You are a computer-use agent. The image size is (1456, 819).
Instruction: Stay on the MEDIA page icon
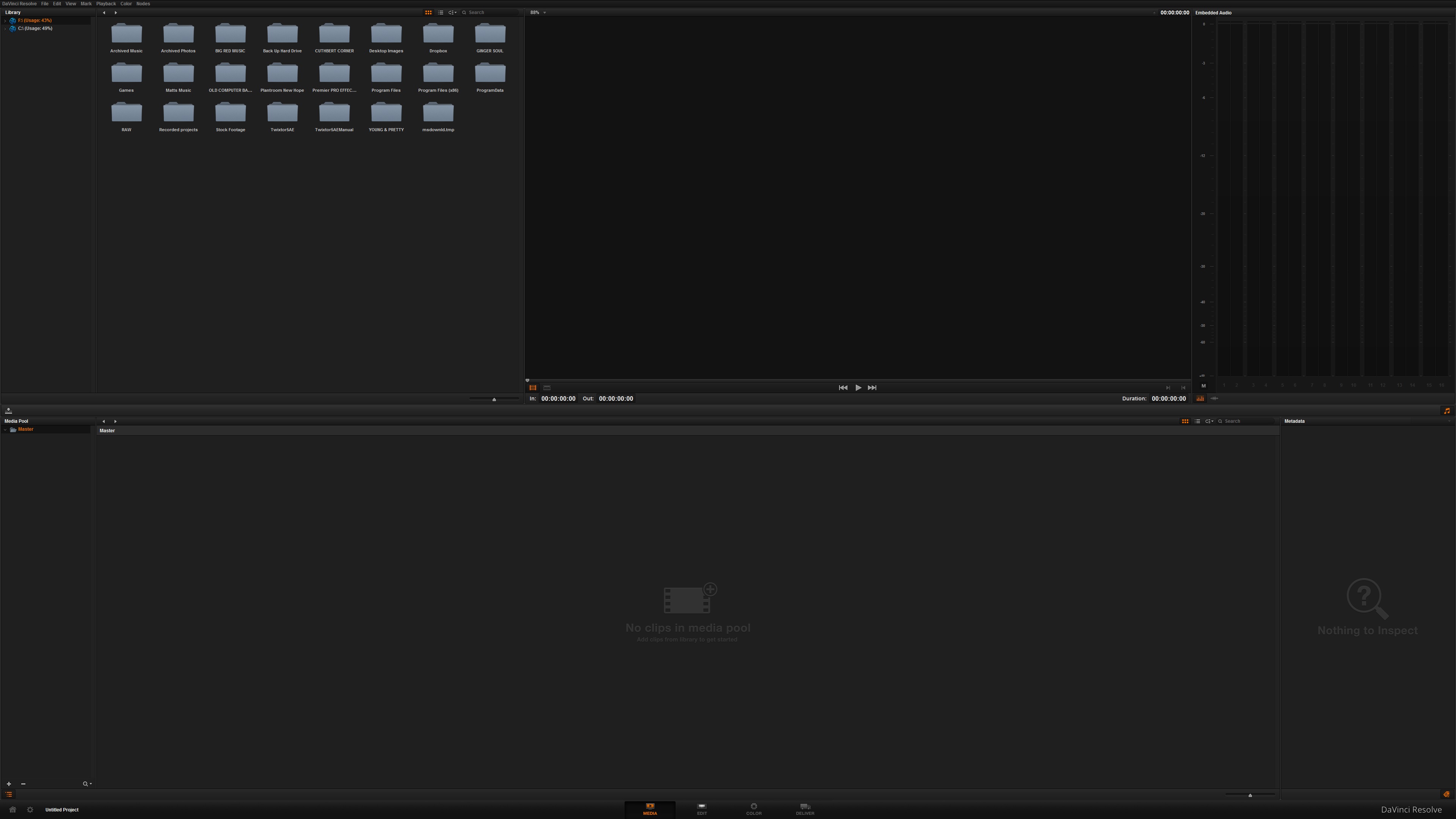(650, 809)
